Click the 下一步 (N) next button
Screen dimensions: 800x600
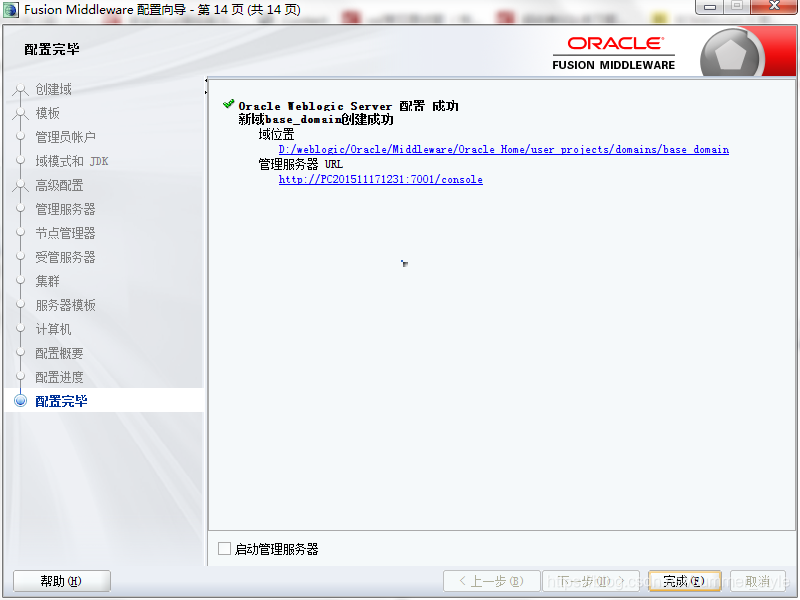click(590, 581)
